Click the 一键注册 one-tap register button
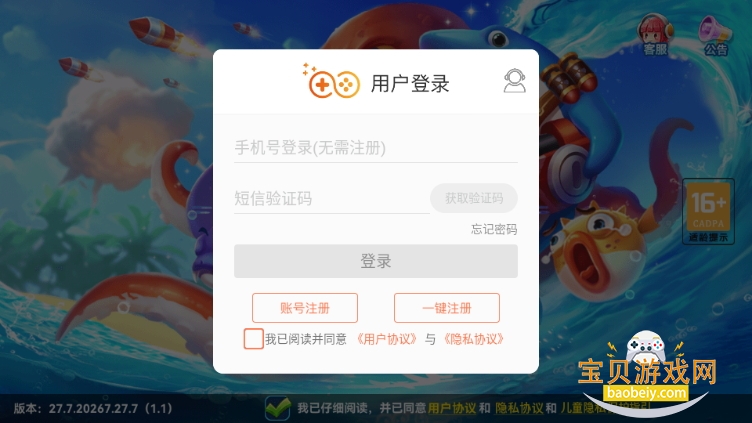Viewport: 752px width, 423px height. (446, 308)
